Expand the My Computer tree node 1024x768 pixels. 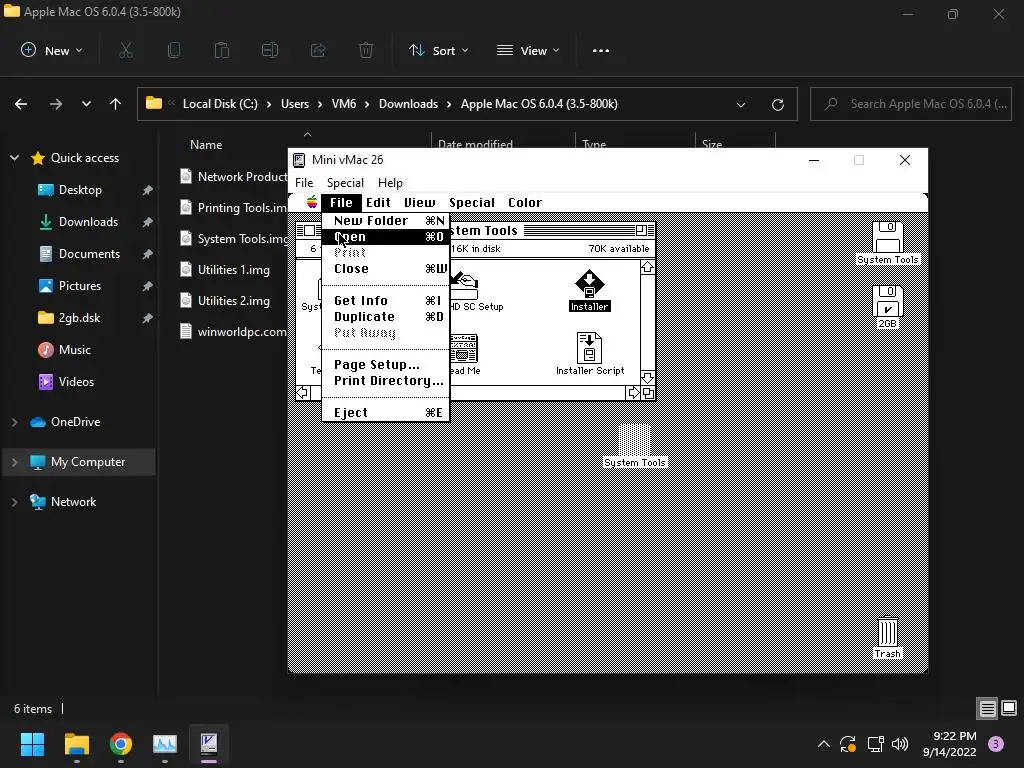[x=14, y=462]
